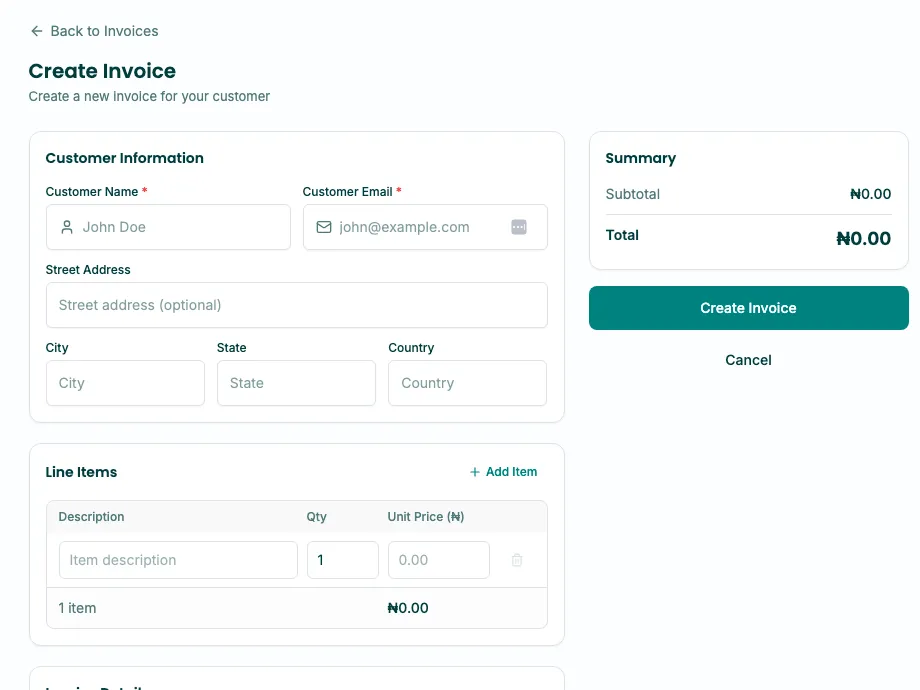
Task: Select the City input field
Action: point(126,383)
